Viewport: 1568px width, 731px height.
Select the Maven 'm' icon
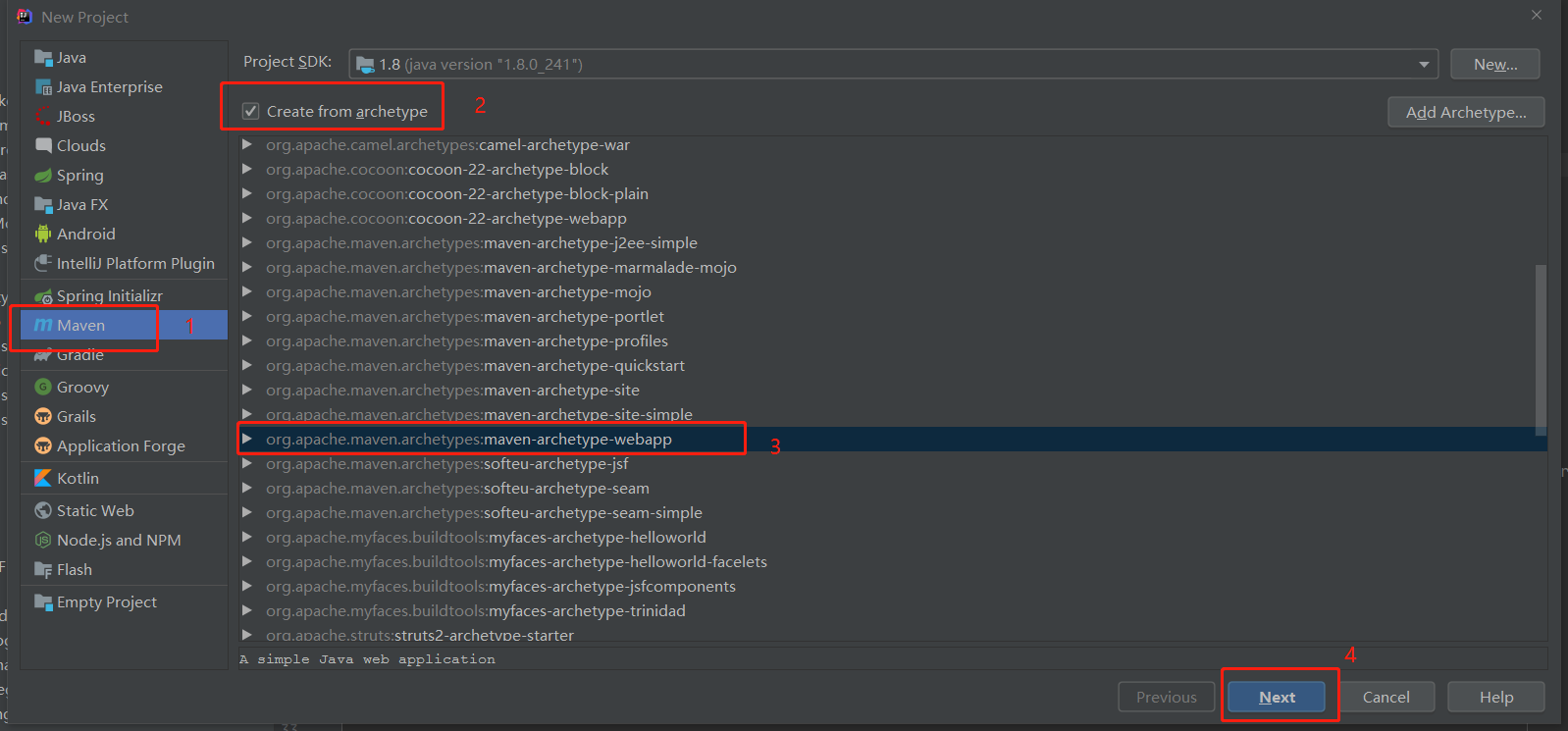(x=43, y=326)
